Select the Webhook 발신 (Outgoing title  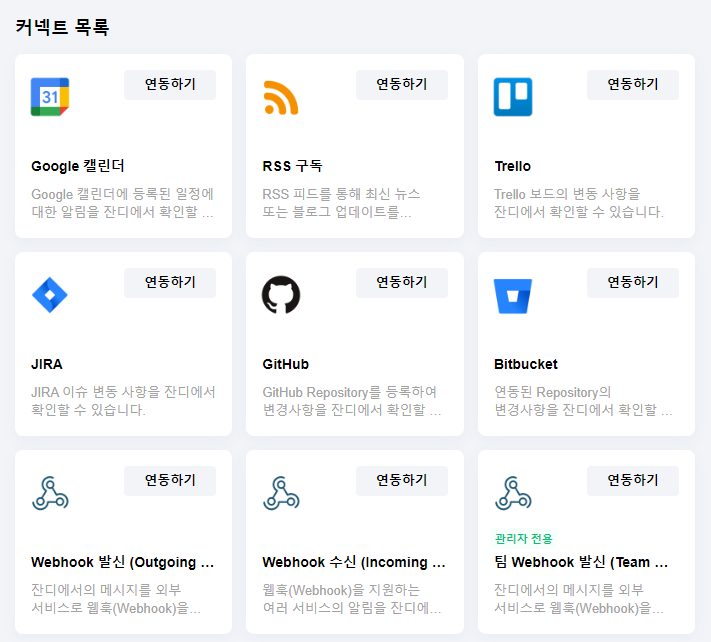(122, 562)
